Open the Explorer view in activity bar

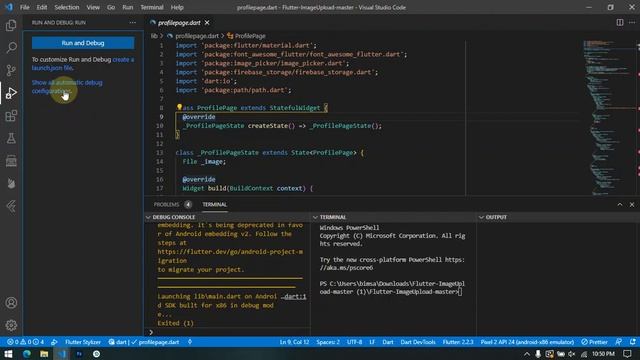pos(11,25)
